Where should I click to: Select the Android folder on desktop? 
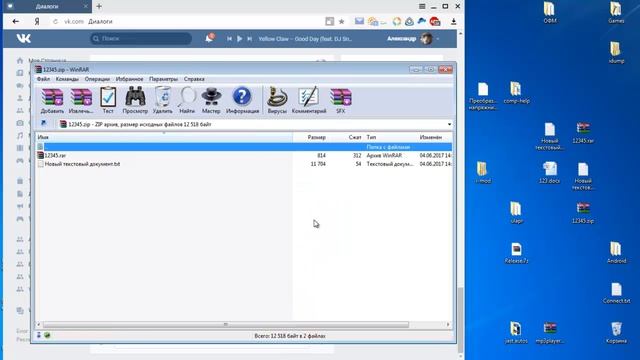tap(616, 253)
